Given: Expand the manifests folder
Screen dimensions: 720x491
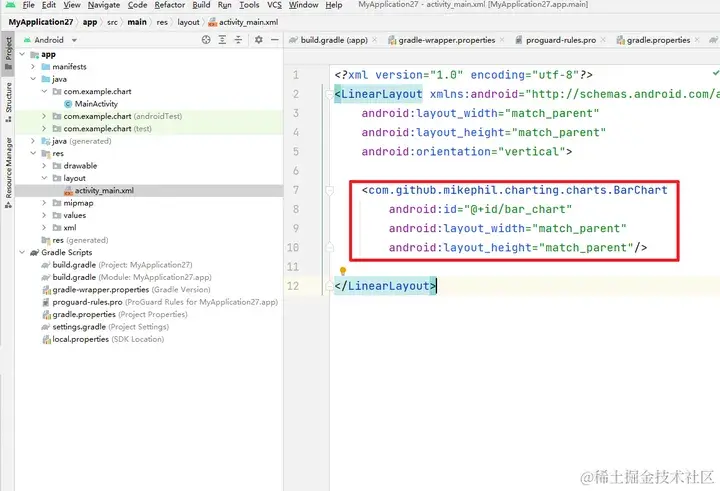Looking at the screenshot, I should point(33,67).
